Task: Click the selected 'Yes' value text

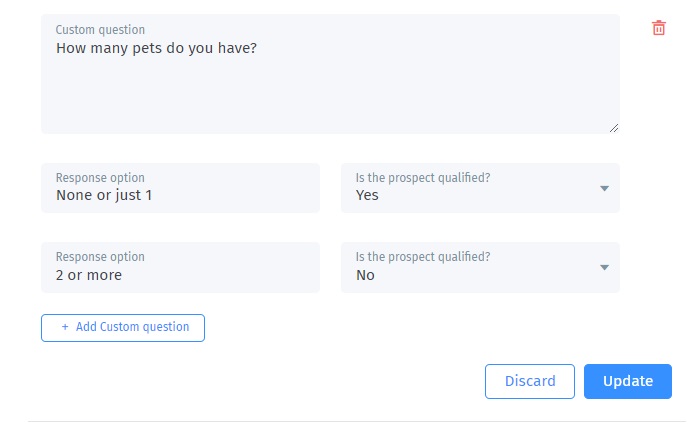Action: [367, 195]
